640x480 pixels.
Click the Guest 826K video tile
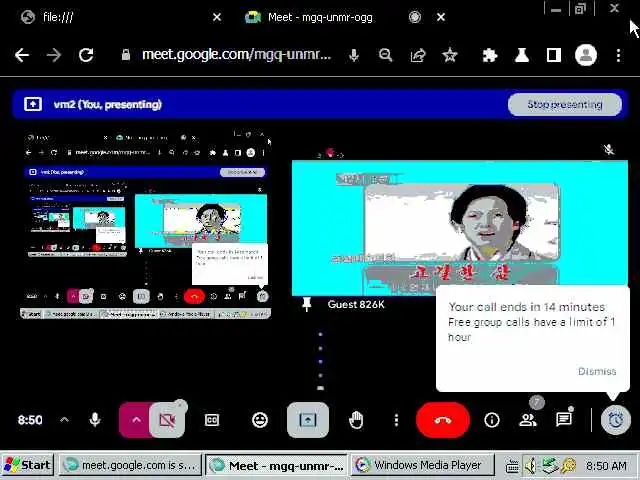tap(460, 228)
